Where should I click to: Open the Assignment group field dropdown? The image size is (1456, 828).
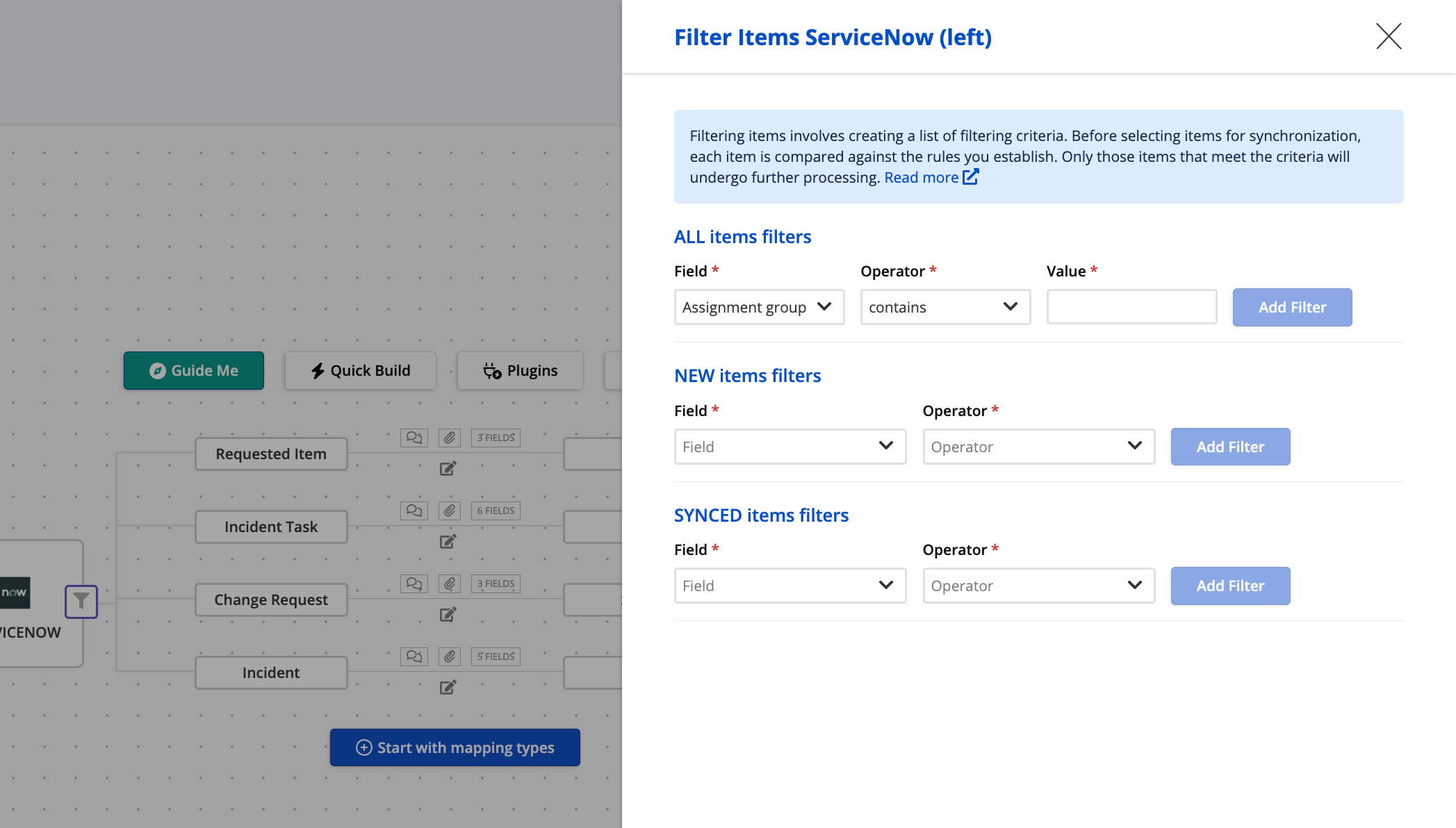(759, 307)
